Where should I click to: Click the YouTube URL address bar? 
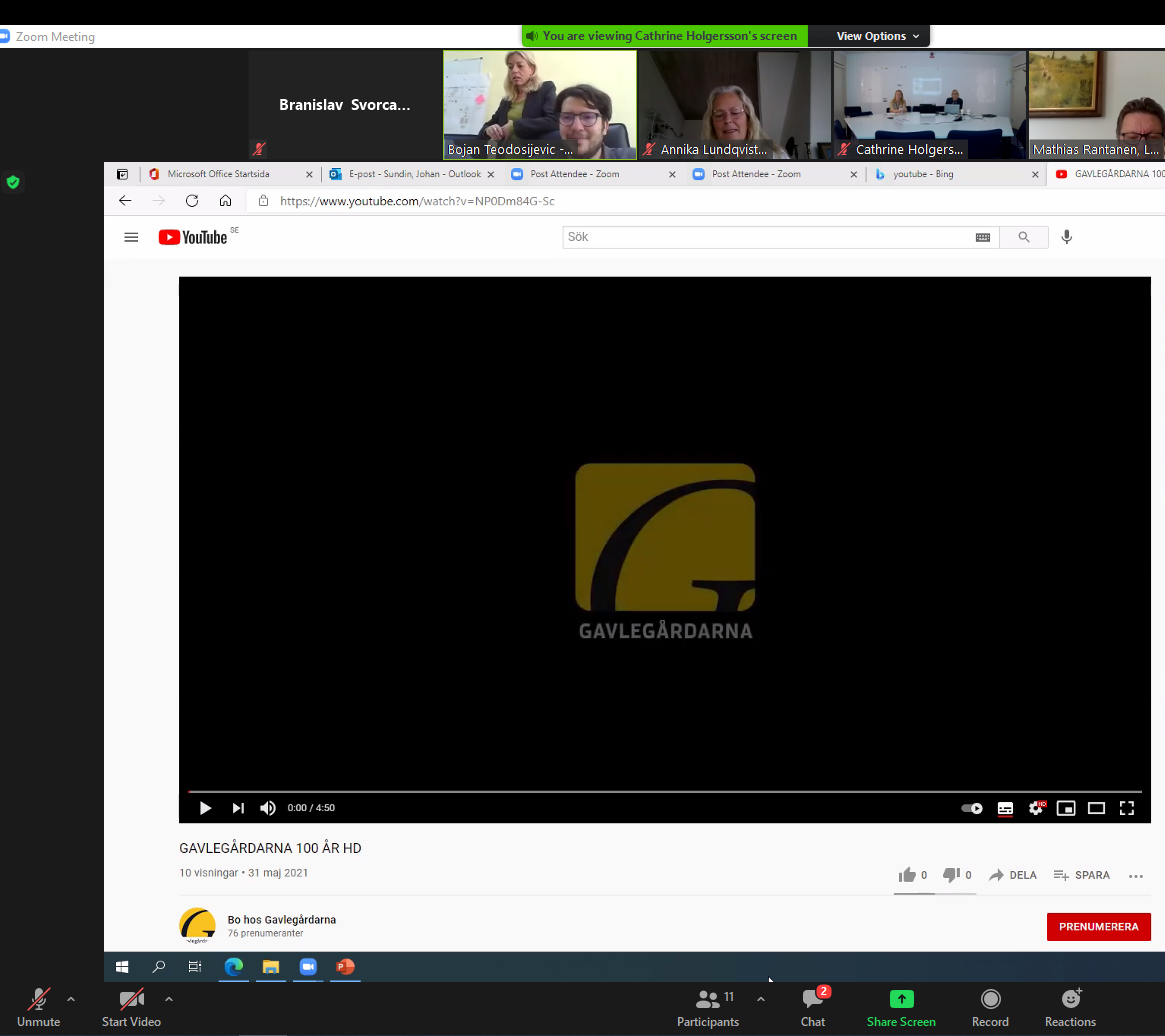point(416,201)
